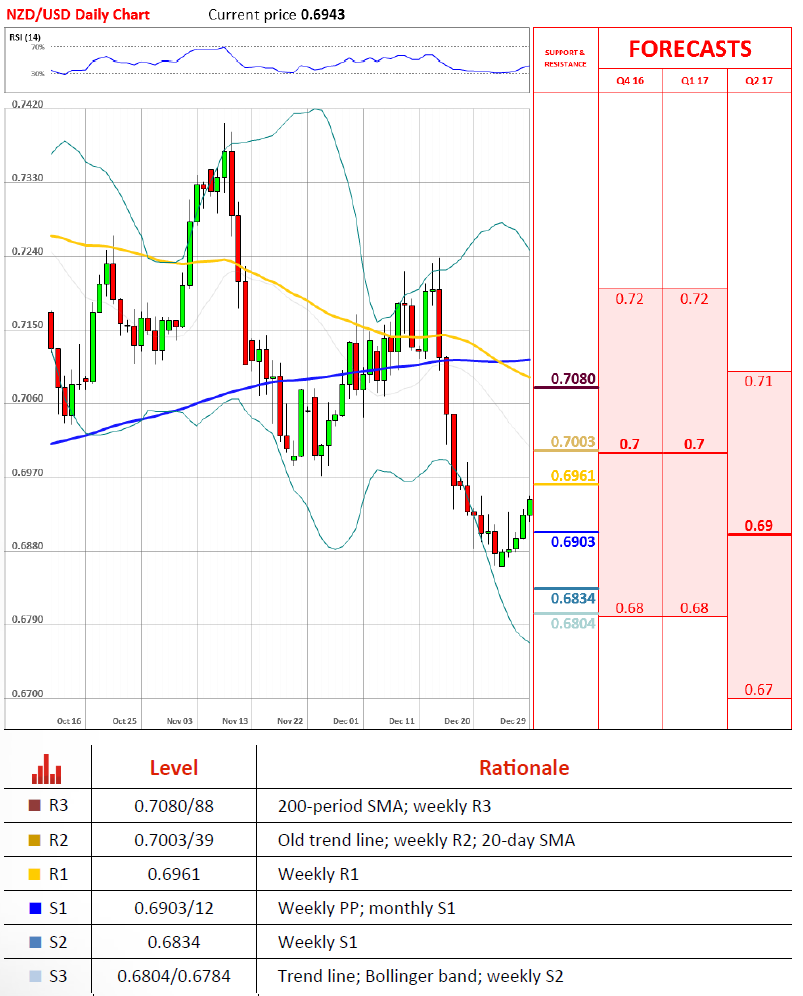Click the Oct 16 date axis label

click(69, 721)
